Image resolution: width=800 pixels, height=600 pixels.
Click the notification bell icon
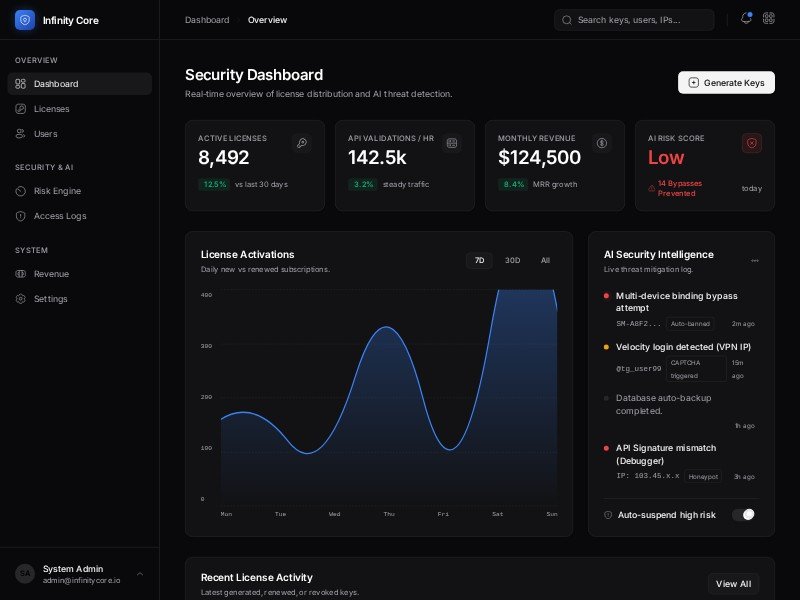[x=745, y=18]
